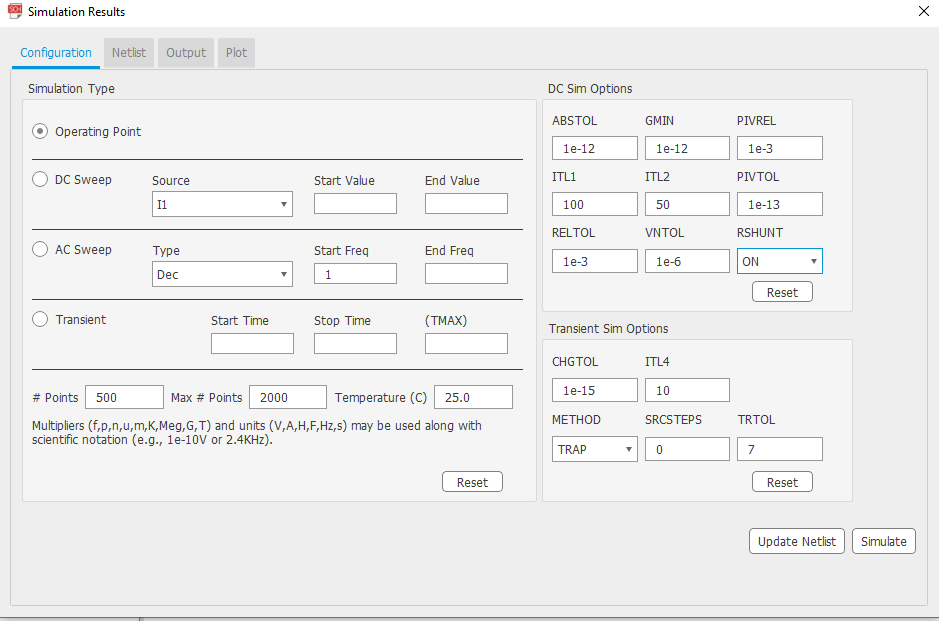Click the Simulate button

[884, 541]
